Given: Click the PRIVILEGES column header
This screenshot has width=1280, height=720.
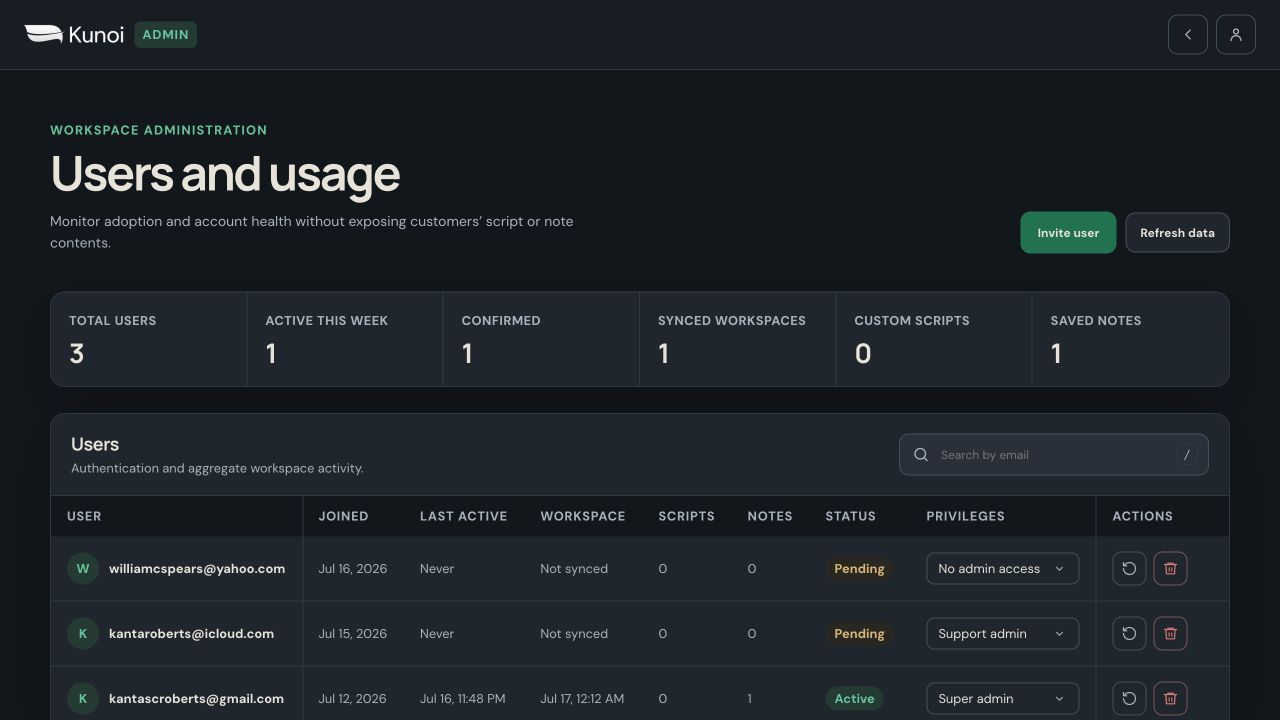Looking at the screenshot, I should click(x=965, y=517).
